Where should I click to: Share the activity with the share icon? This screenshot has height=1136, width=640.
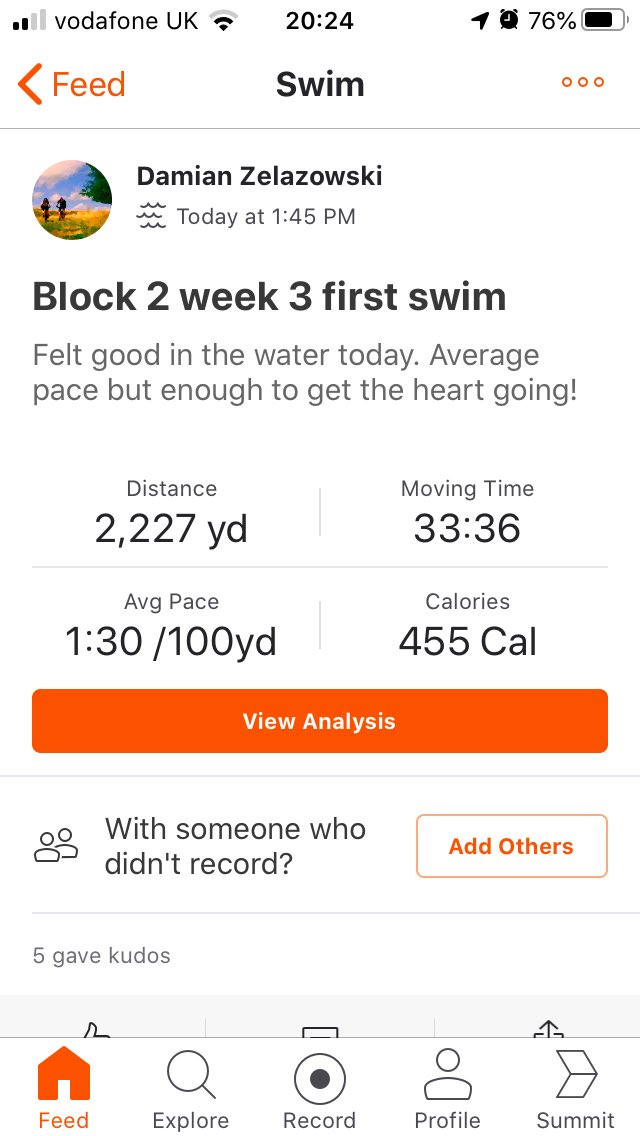click(x=549, y=1029)
